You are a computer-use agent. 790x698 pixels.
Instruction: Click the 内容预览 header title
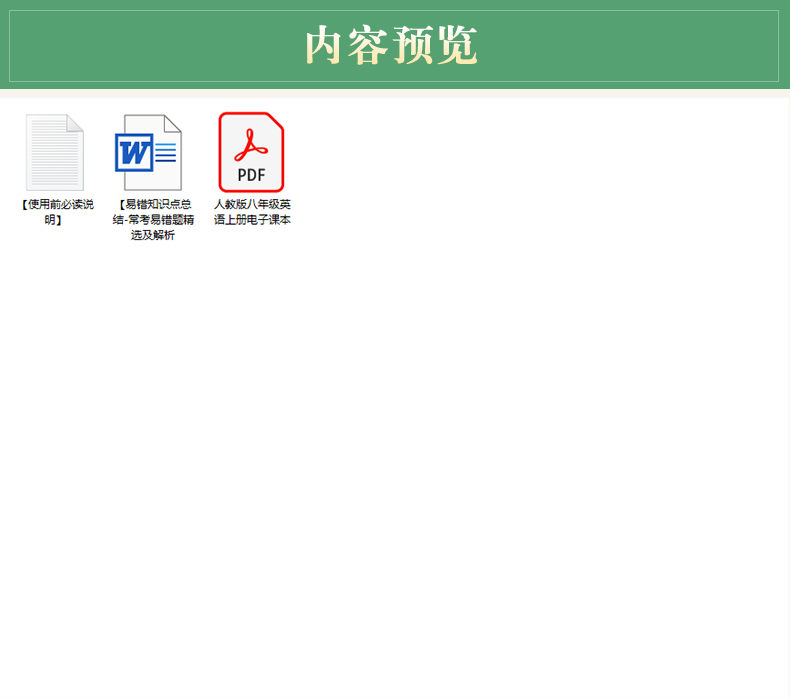pos(391,45)
